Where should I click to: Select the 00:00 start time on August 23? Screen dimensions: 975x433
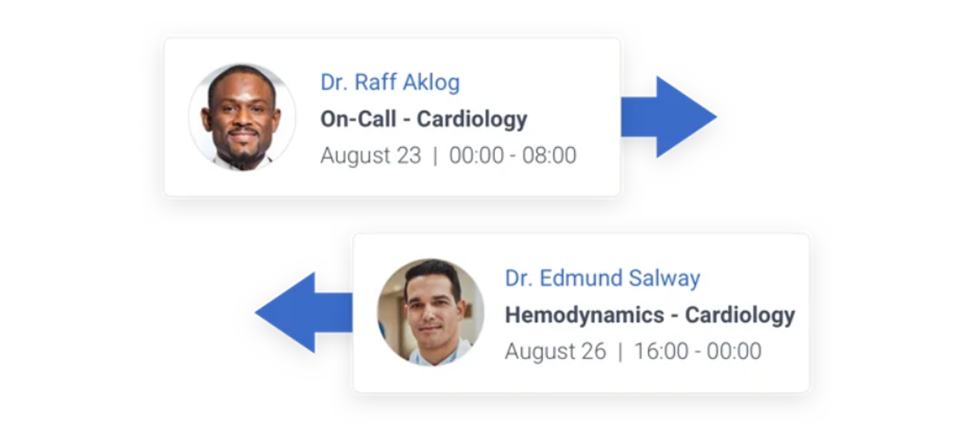475,156
